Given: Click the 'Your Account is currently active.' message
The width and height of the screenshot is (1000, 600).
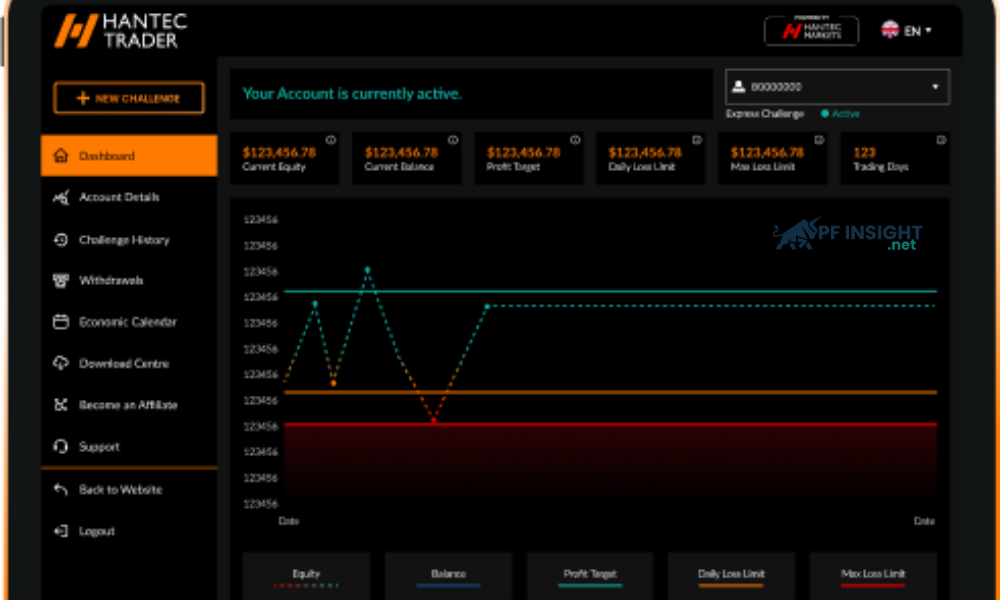Looking at the screenshot, I should tap(352, 94).
